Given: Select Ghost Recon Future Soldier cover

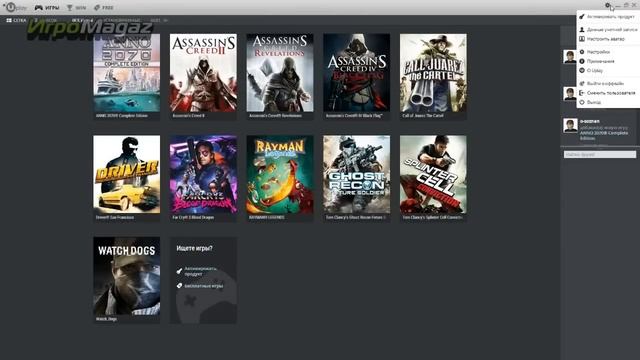Looking at the screenshot, I should (357, 174).
